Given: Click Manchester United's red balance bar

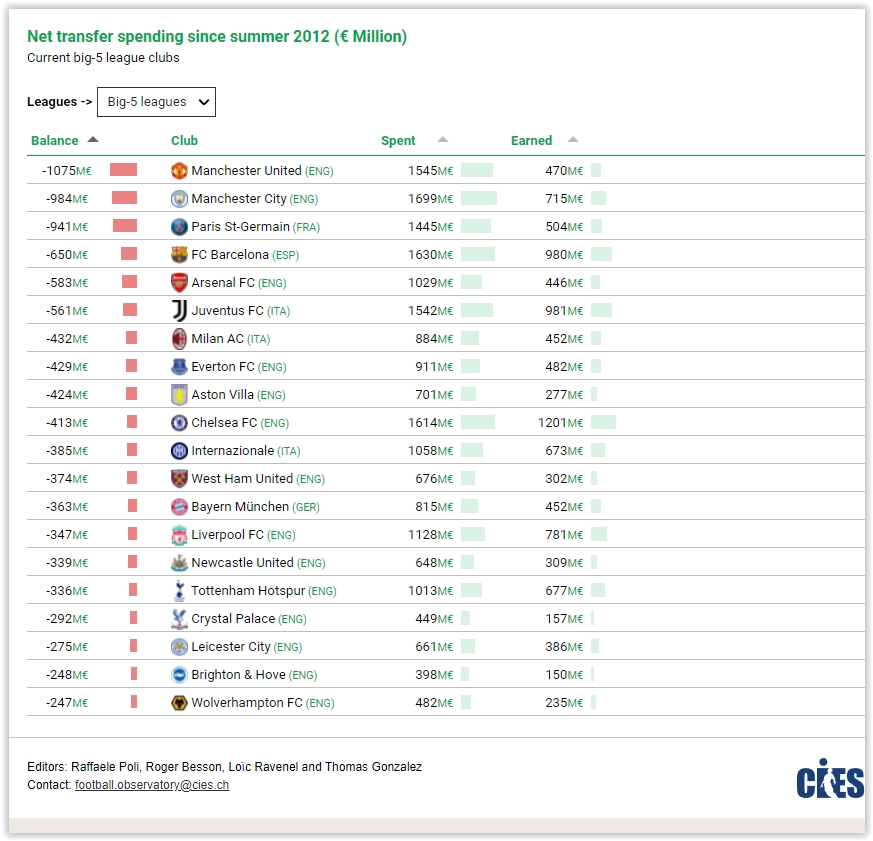Looking at the screenshot, I should (x=124, y=170).
